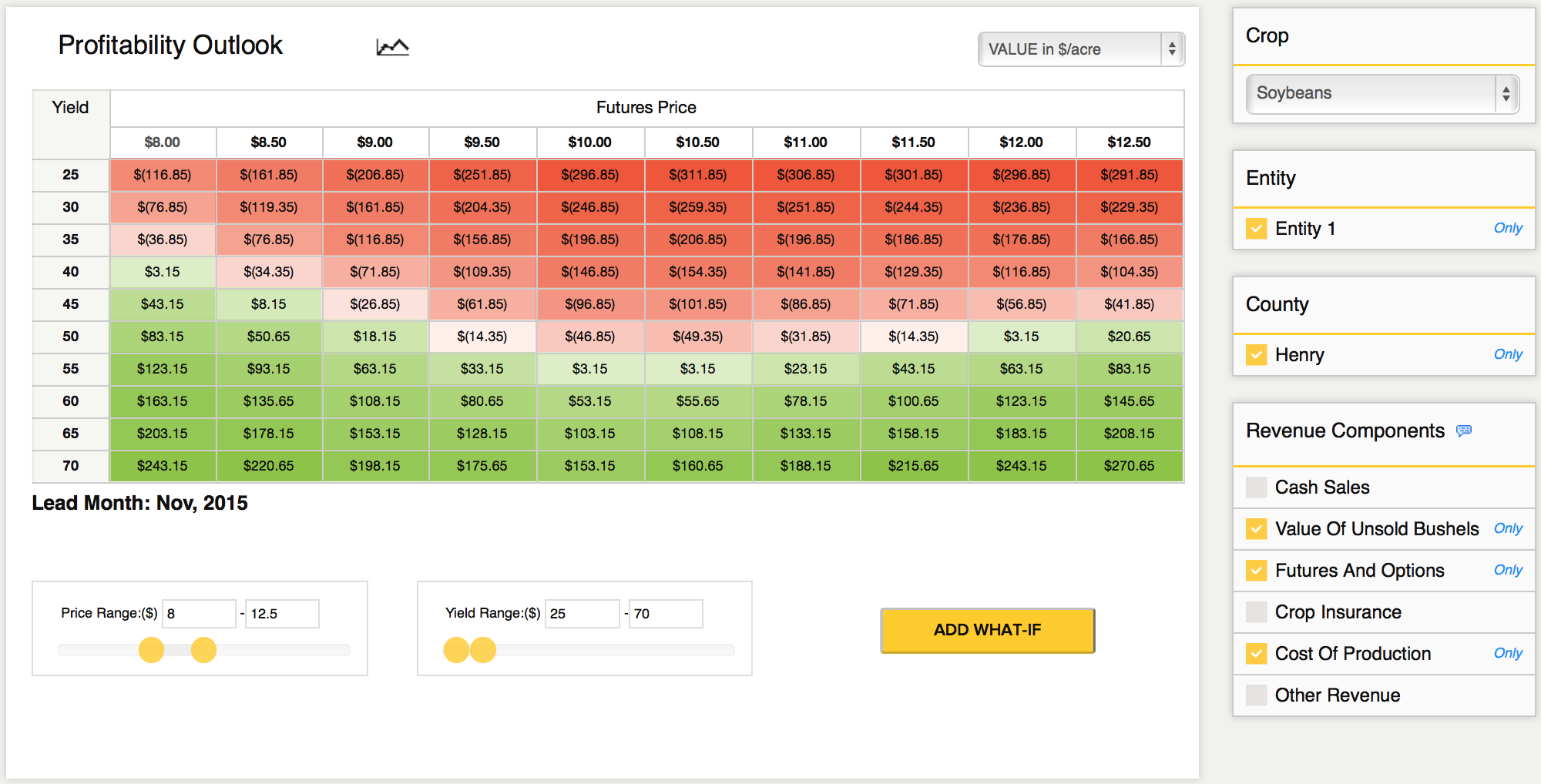Click Only next to Entity 1
This screenshot has width=1541, height=784.
pos(1508,228)
